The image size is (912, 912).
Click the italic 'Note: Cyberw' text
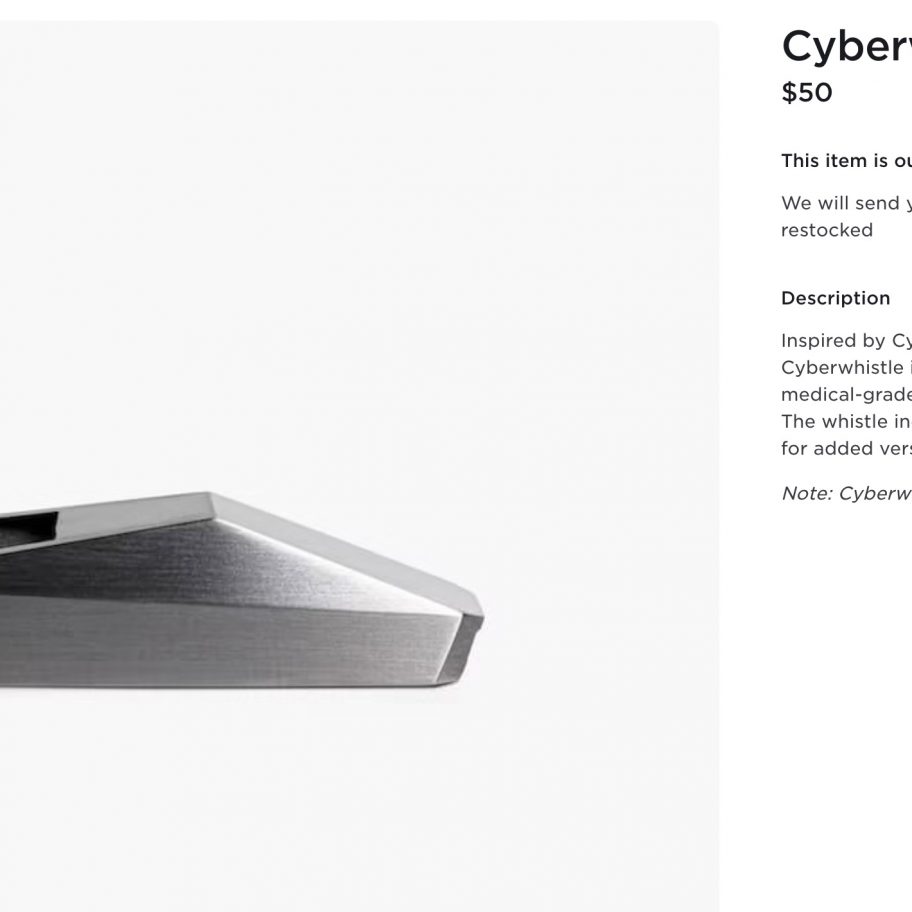[846, 494]
